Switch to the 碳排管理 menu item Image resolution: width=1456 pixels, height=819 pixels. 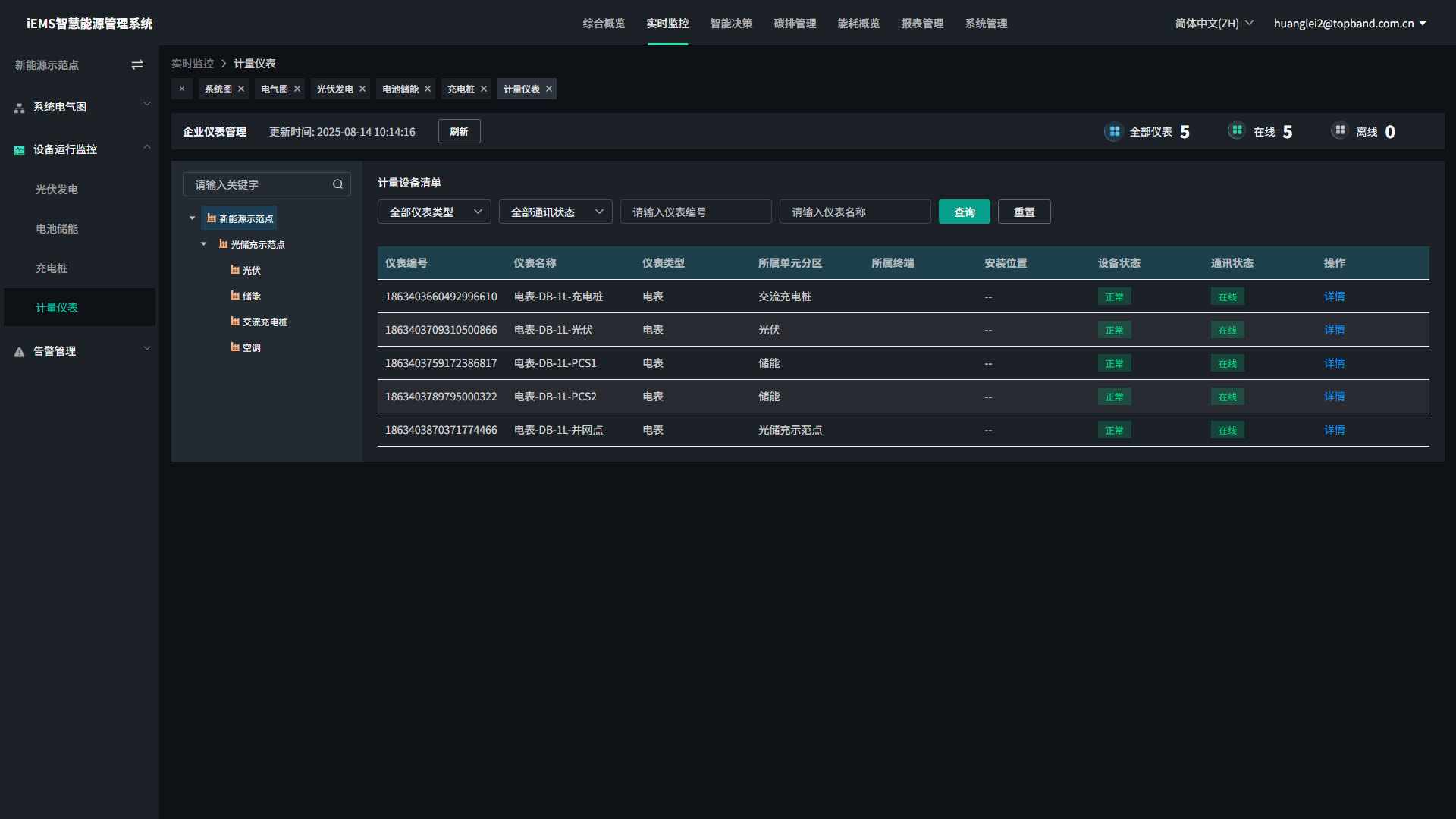click(x=795, y=24)
